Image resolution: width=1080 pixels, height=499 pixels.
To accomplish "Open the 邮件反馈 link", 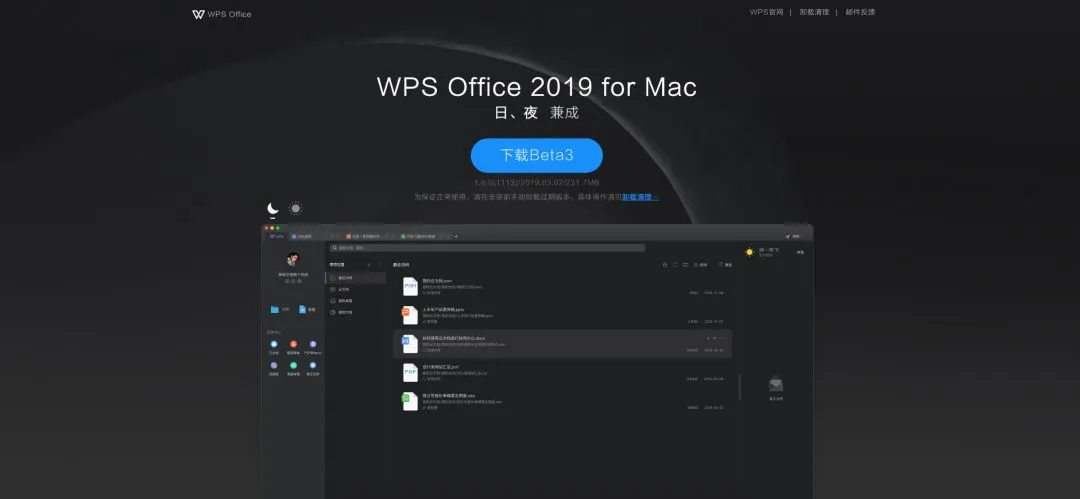I will (860, 12).
